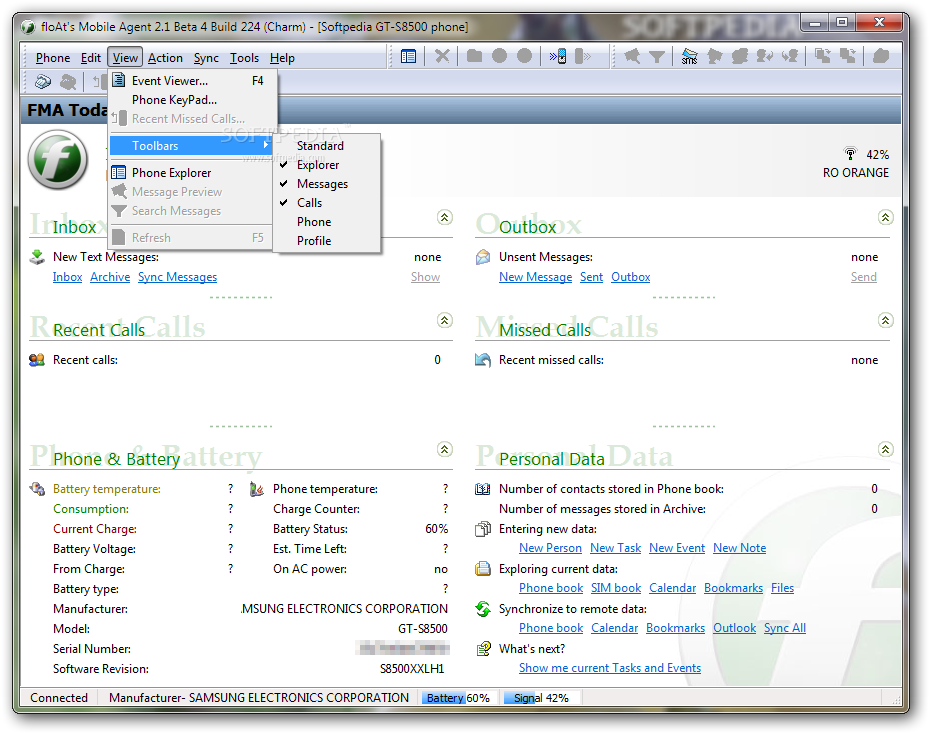Viewport: 930px width, 734px height.
Task: Click the phone book contacts icon
Action: point(483,489)
